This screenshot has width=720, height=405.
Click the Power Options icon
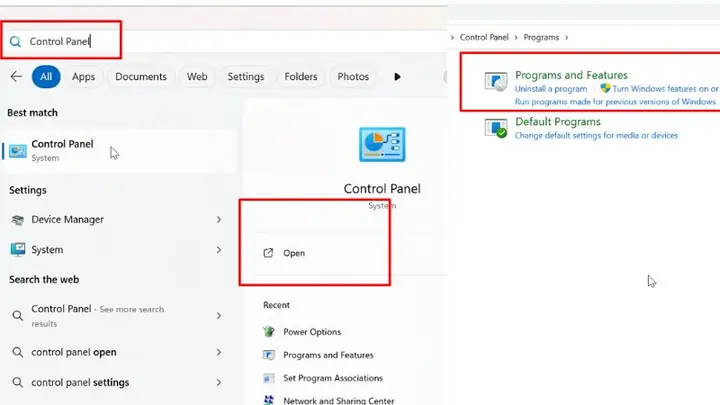click(x=269, y=332)
